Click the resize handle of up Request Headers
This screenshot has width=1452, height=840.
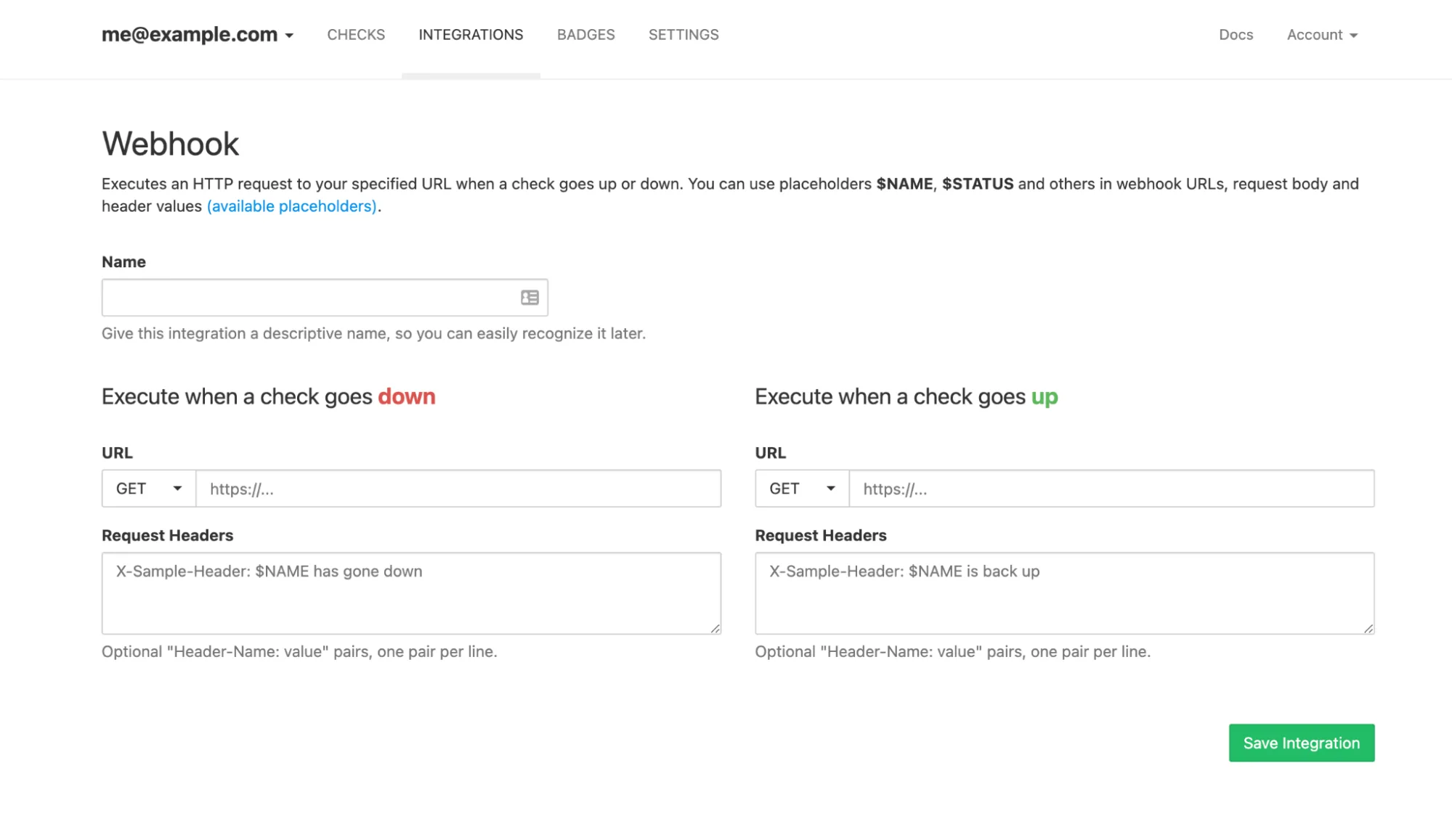pos(1368,629)
